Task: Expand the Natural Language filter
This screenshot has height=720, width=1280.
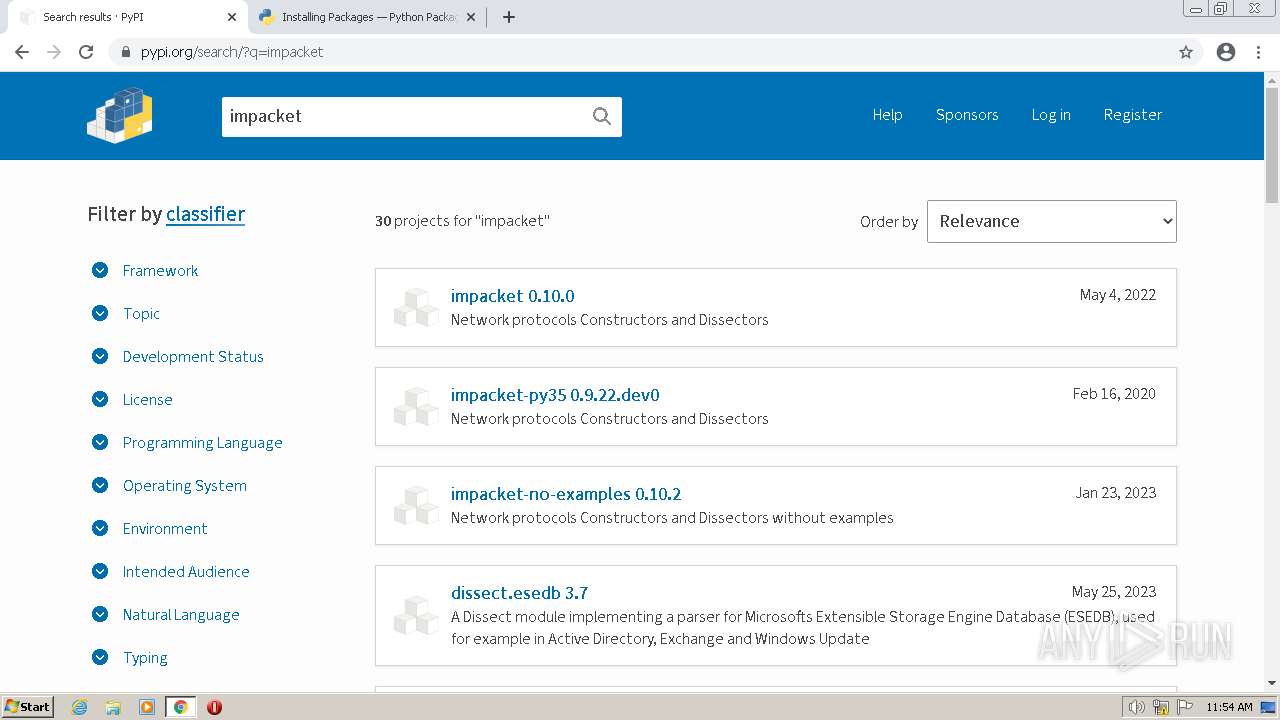Action: 165,615
